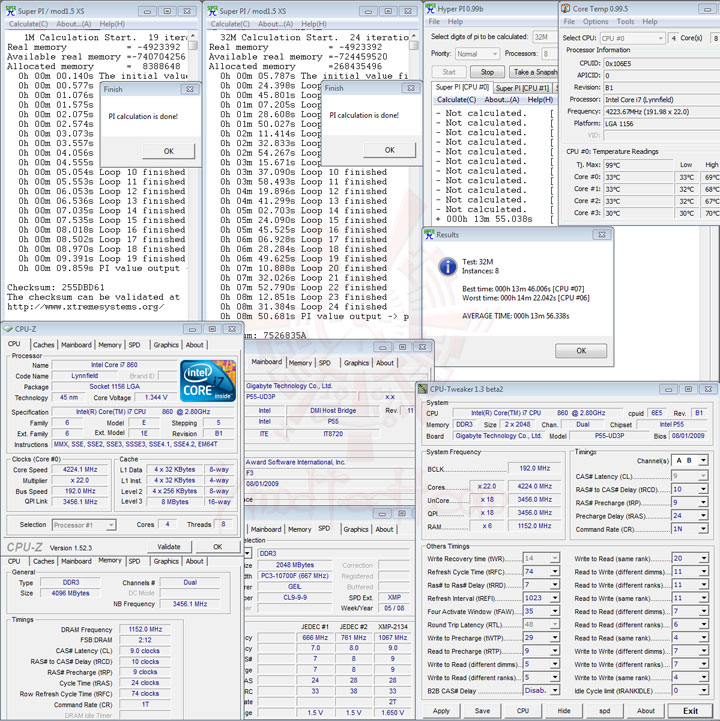
Task: Click the Exit button in CPU-Tweaker
Action: (x=690, y=710)
